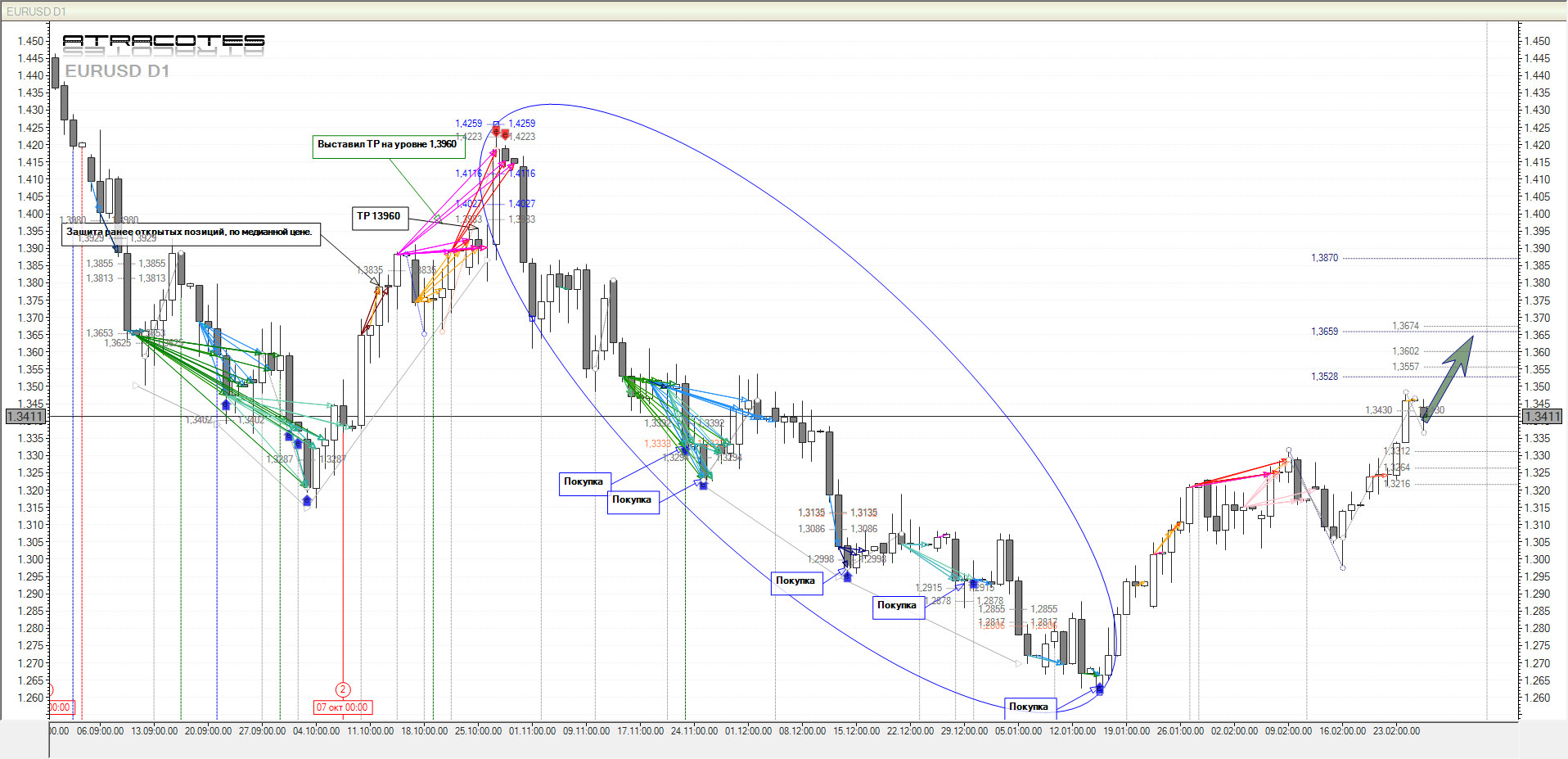Select the blue level label 1,3659
The height and width of the screenshot is (759, 1568).
[1324, 332]
